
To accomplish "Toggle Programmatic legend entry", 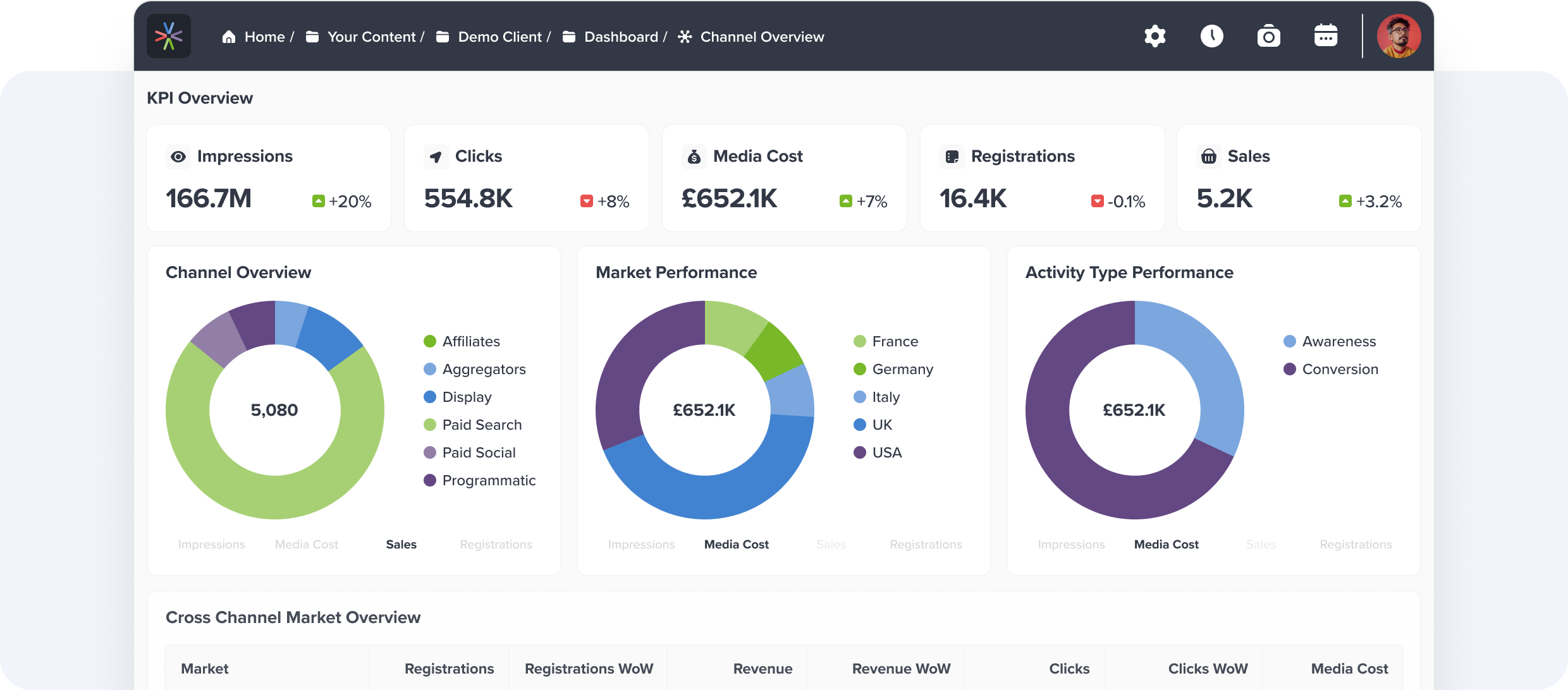I will click(x=479, y=480).
